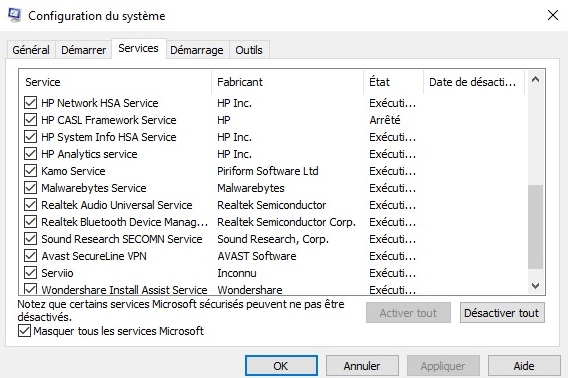The image size is (568, 378).
Task: Uncheck Realtek Bluetooth Device Manager checkbox
Action: [30, 222]
